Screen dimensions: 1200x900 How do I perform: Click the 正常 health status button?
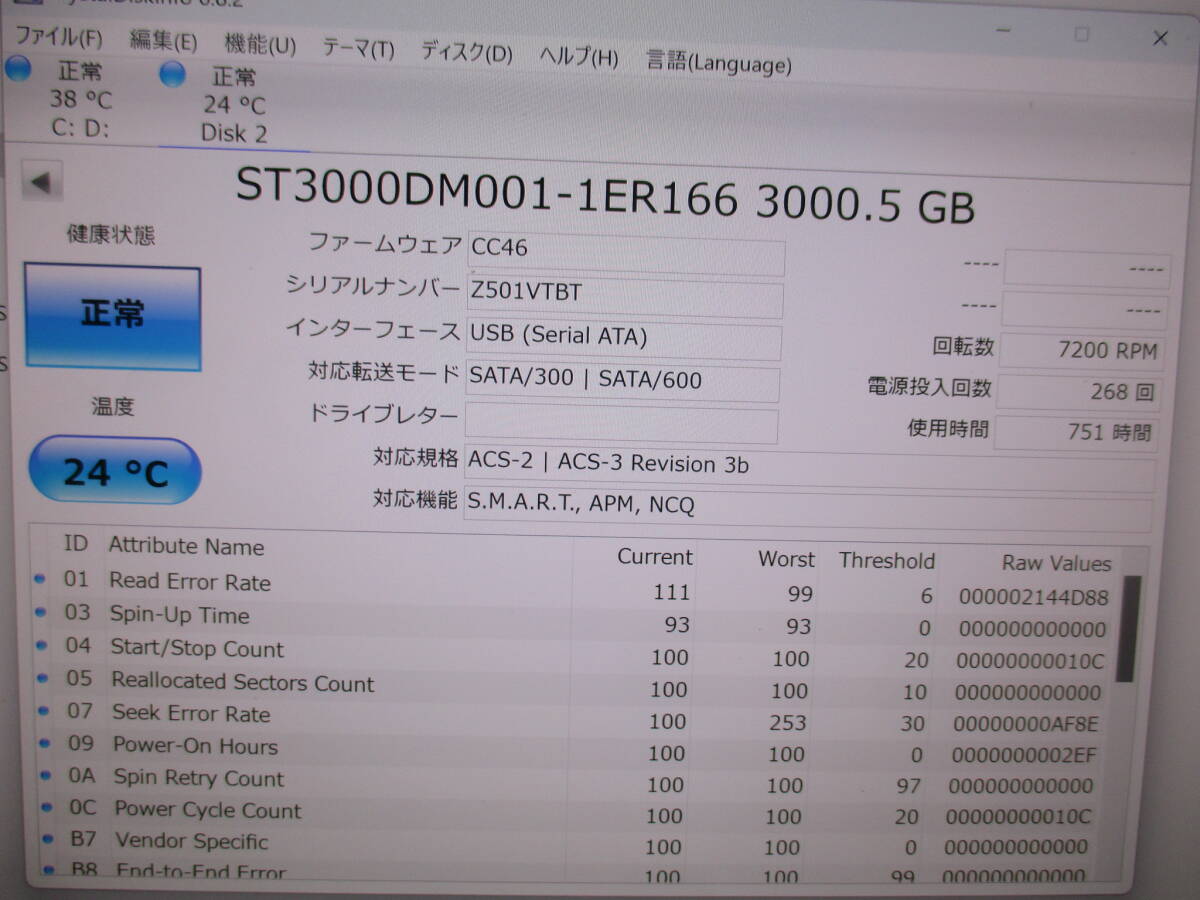click(112, 316)
